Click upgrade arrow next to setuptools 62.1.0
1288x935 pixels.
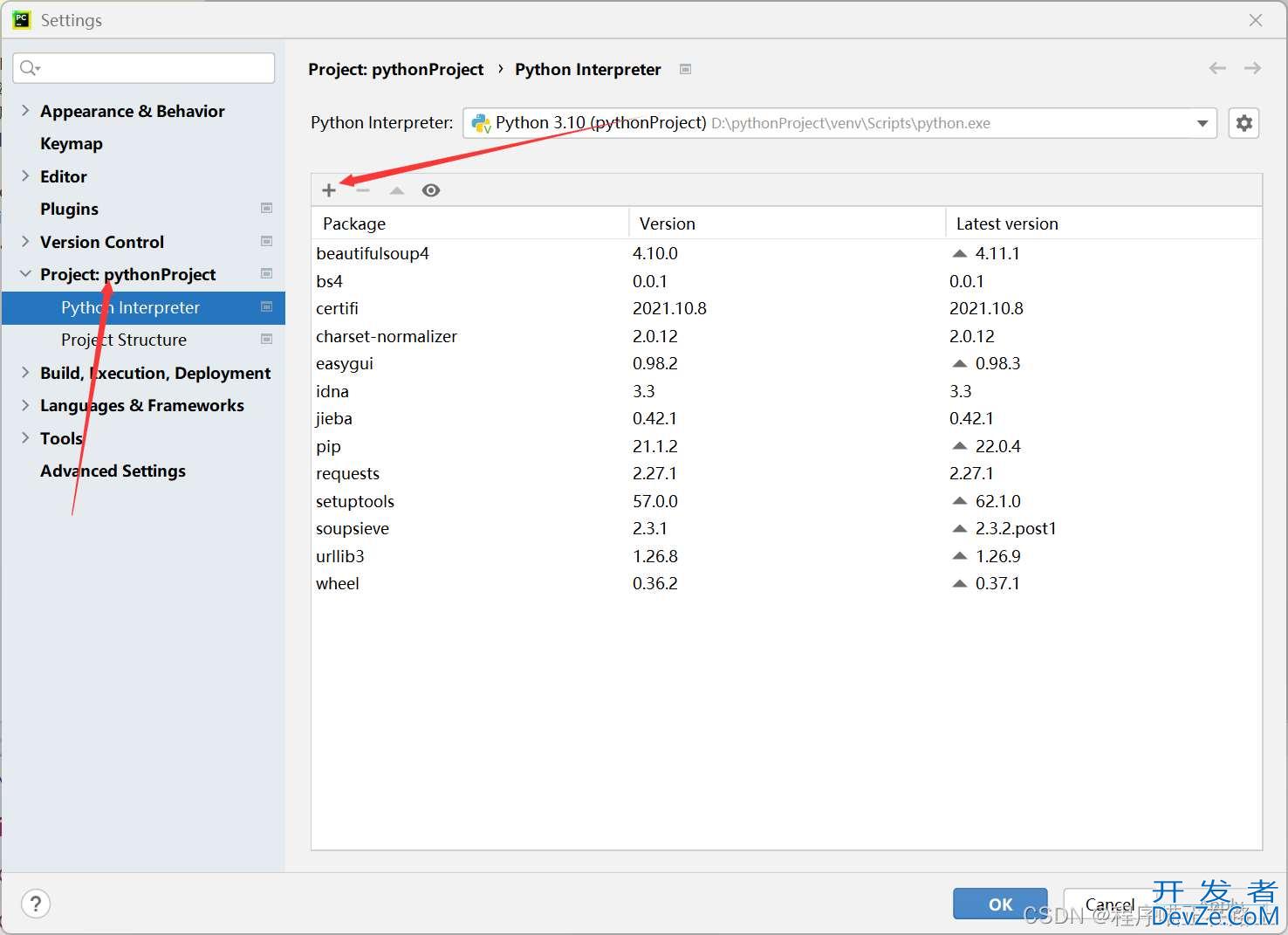coord(960,501)
